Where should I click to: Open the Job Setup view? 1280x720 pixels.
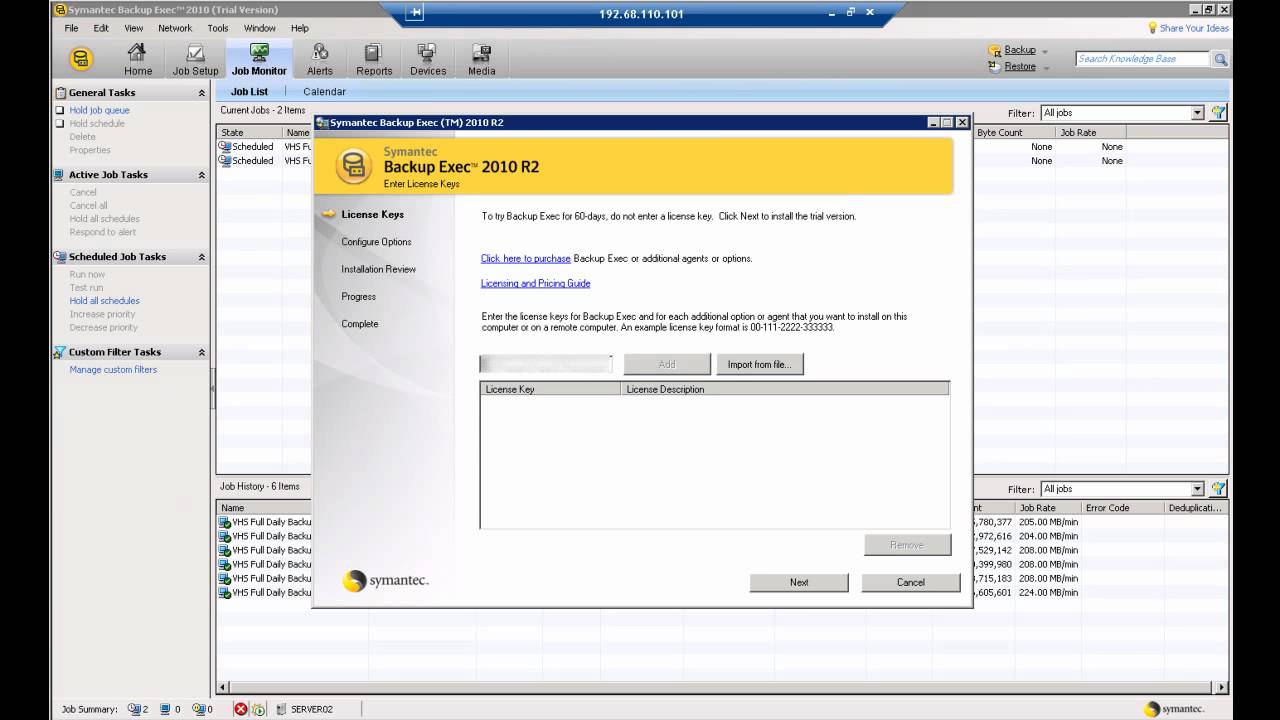click(195, 59)
